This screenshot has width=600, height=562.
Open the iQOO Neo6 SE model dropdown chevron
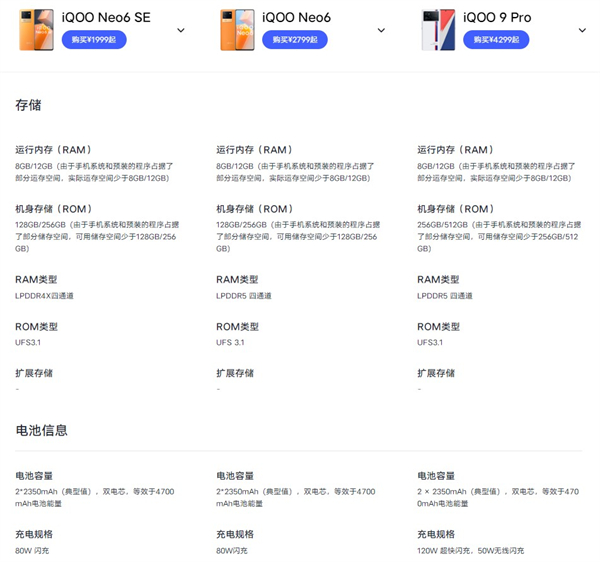181,30
